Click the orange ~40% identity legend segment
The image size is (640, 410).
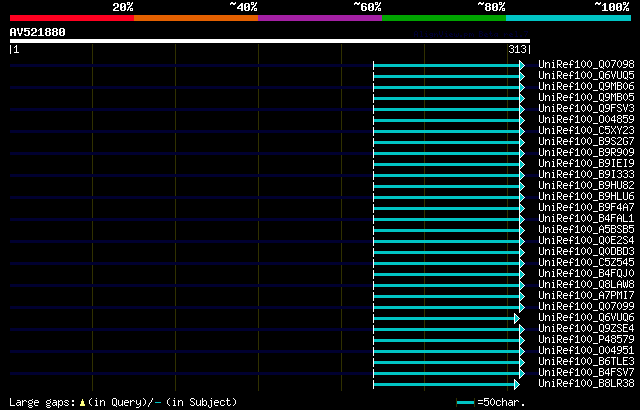coord(196,18)
